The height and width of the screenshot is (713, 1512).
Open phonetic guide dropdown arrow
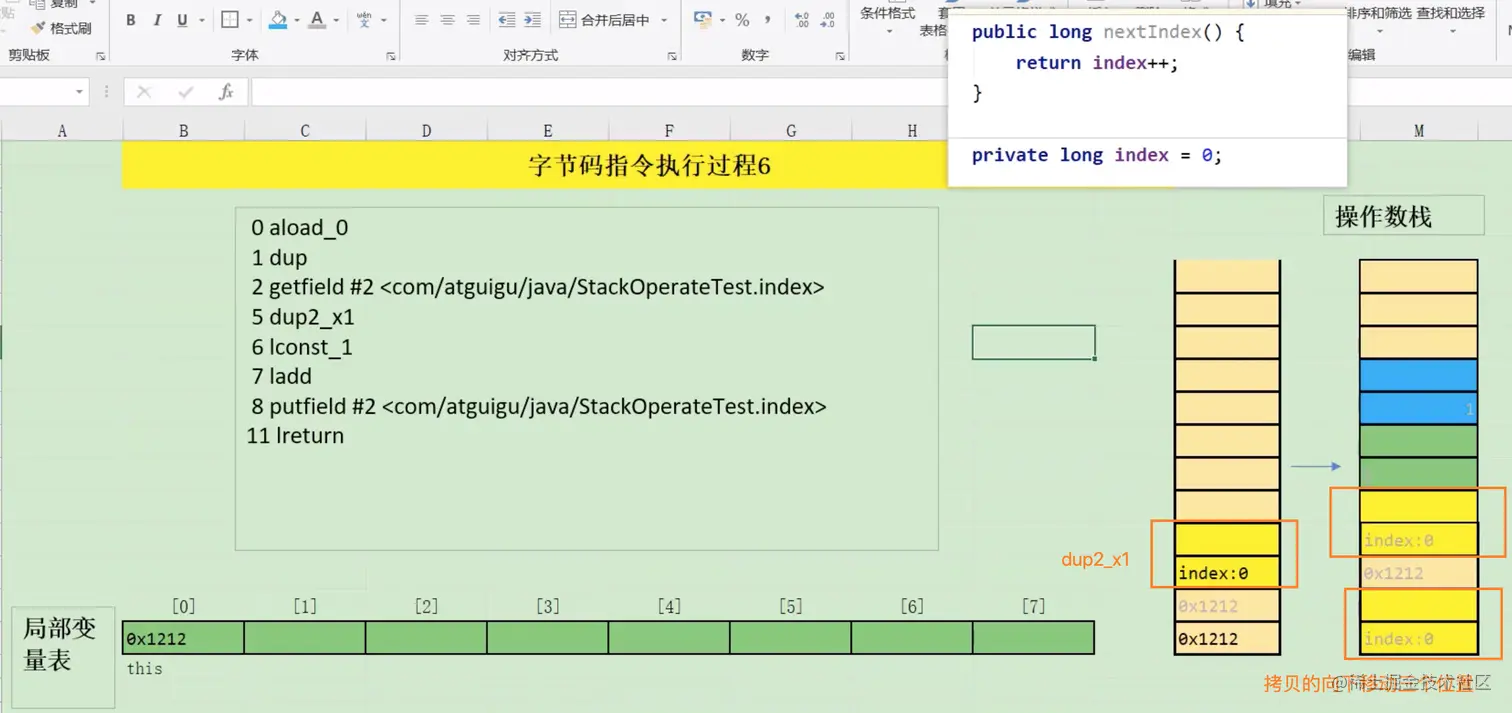(x=383, y=20)
